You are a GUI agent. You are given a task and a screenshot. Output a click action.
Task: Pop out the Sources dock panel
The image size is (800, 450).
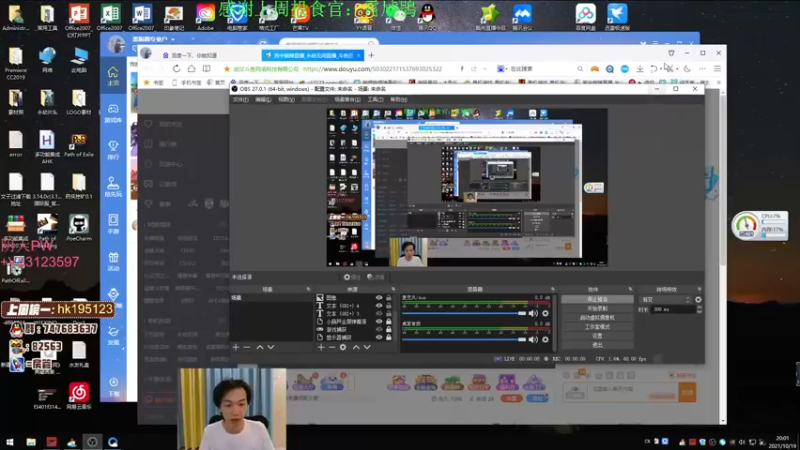(x=393, y=289)
